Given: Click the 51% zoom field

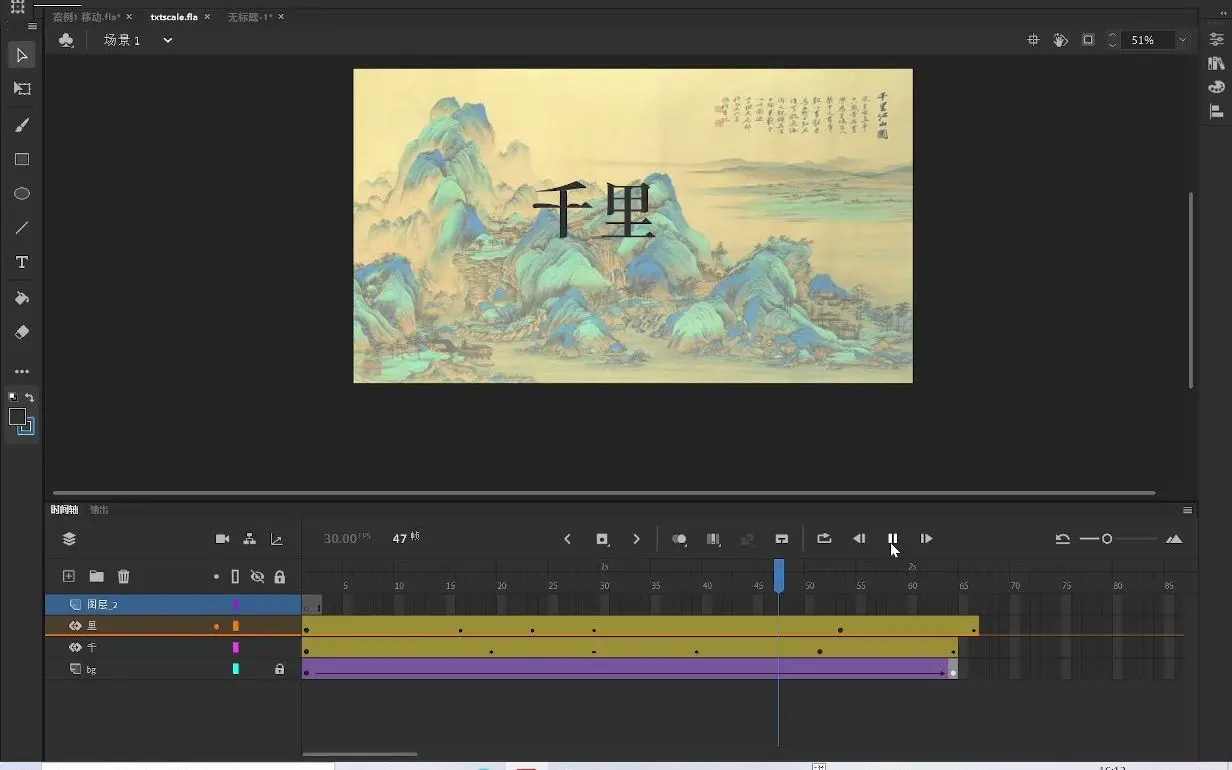Looking at the screenshot, I should click(x=1147, y=40).
